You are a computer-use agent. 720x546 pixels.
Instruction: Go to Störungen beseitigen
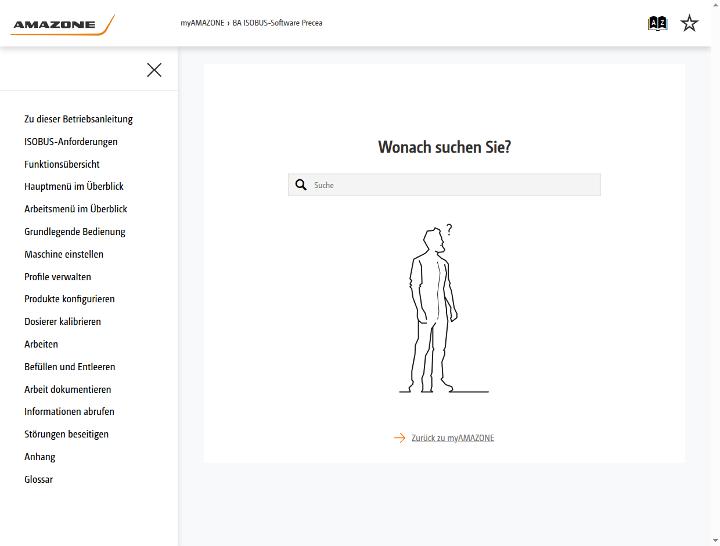click(x=67, y=434)
